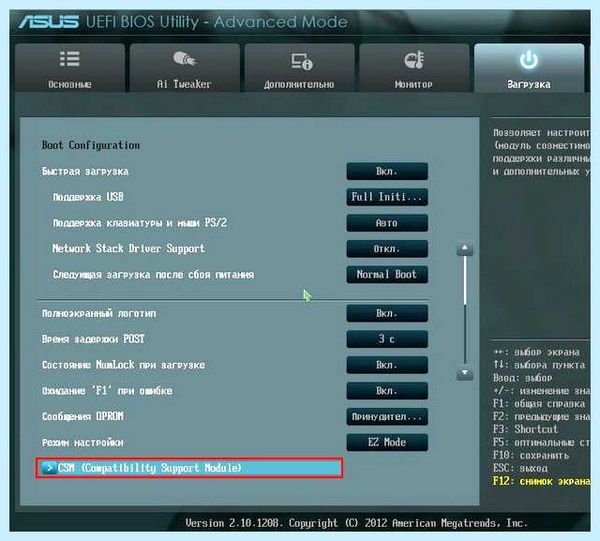This screenshot has width=600, height=541.
Task: Click the Boot Configuration heading
Action: pyautogui.click(x=91, y=145)
